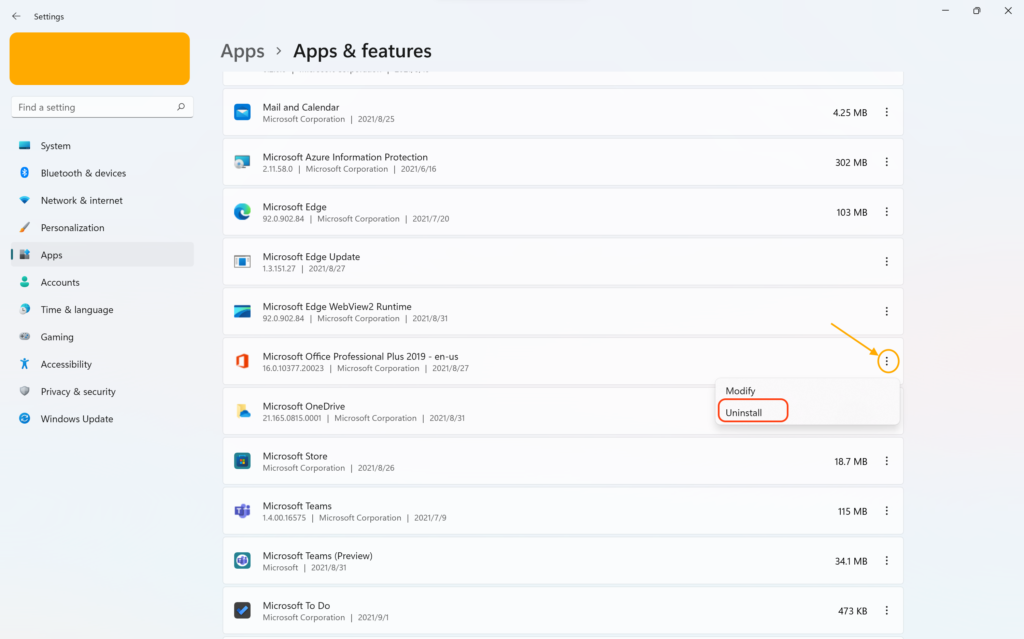The image size is (1024, 639).
Task: Click the Apps breadcrumb link in header
Action: click(243, 51)
